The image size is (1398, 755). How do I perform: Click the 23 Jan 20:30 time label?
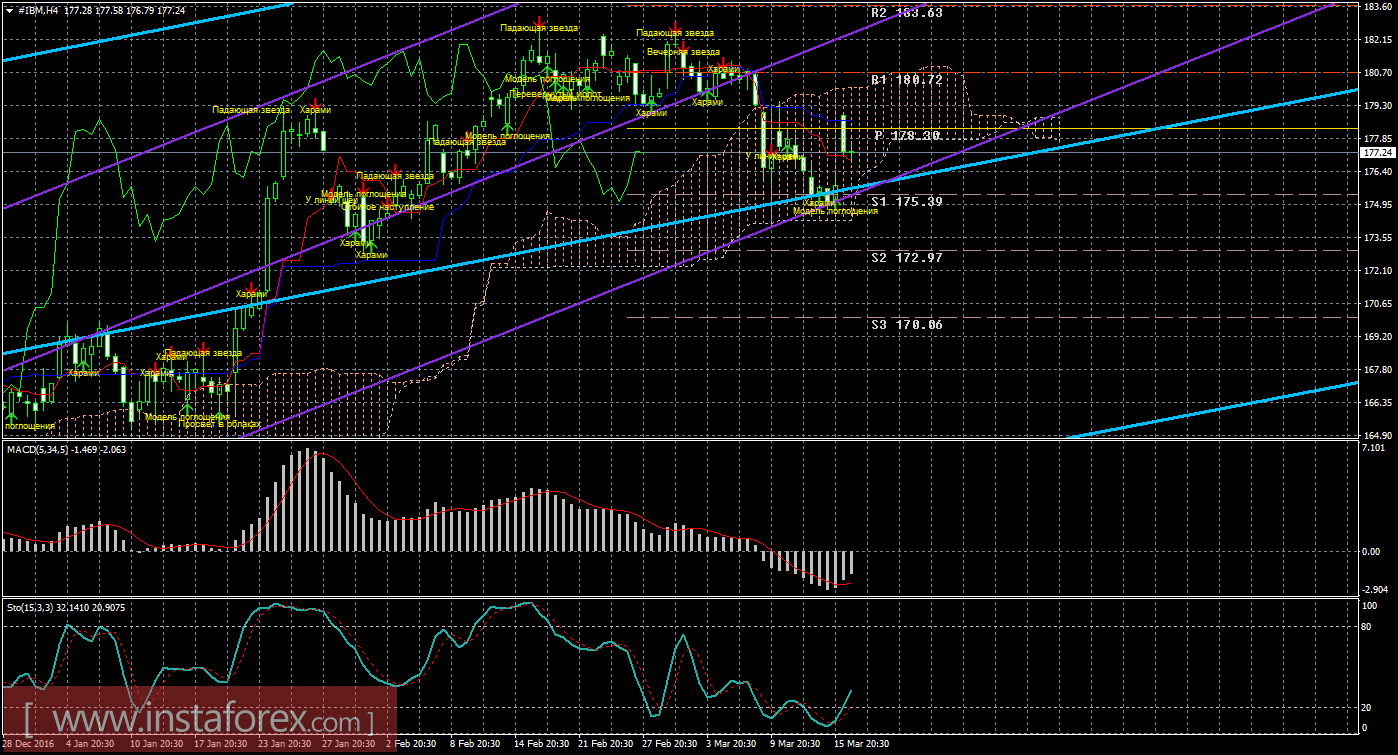286,745
